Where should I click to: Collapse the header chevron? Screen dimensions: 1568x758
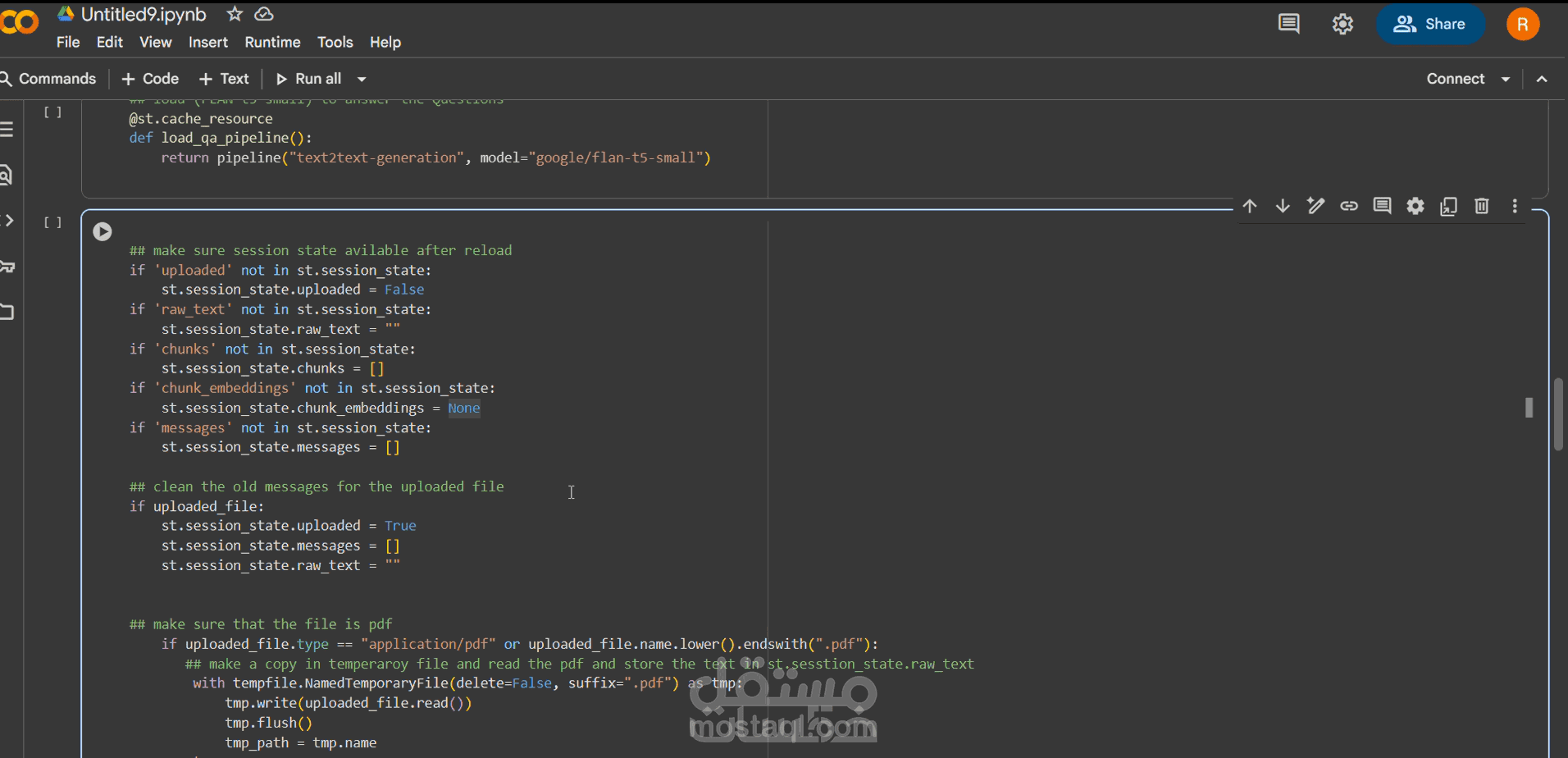[1542, 79]
